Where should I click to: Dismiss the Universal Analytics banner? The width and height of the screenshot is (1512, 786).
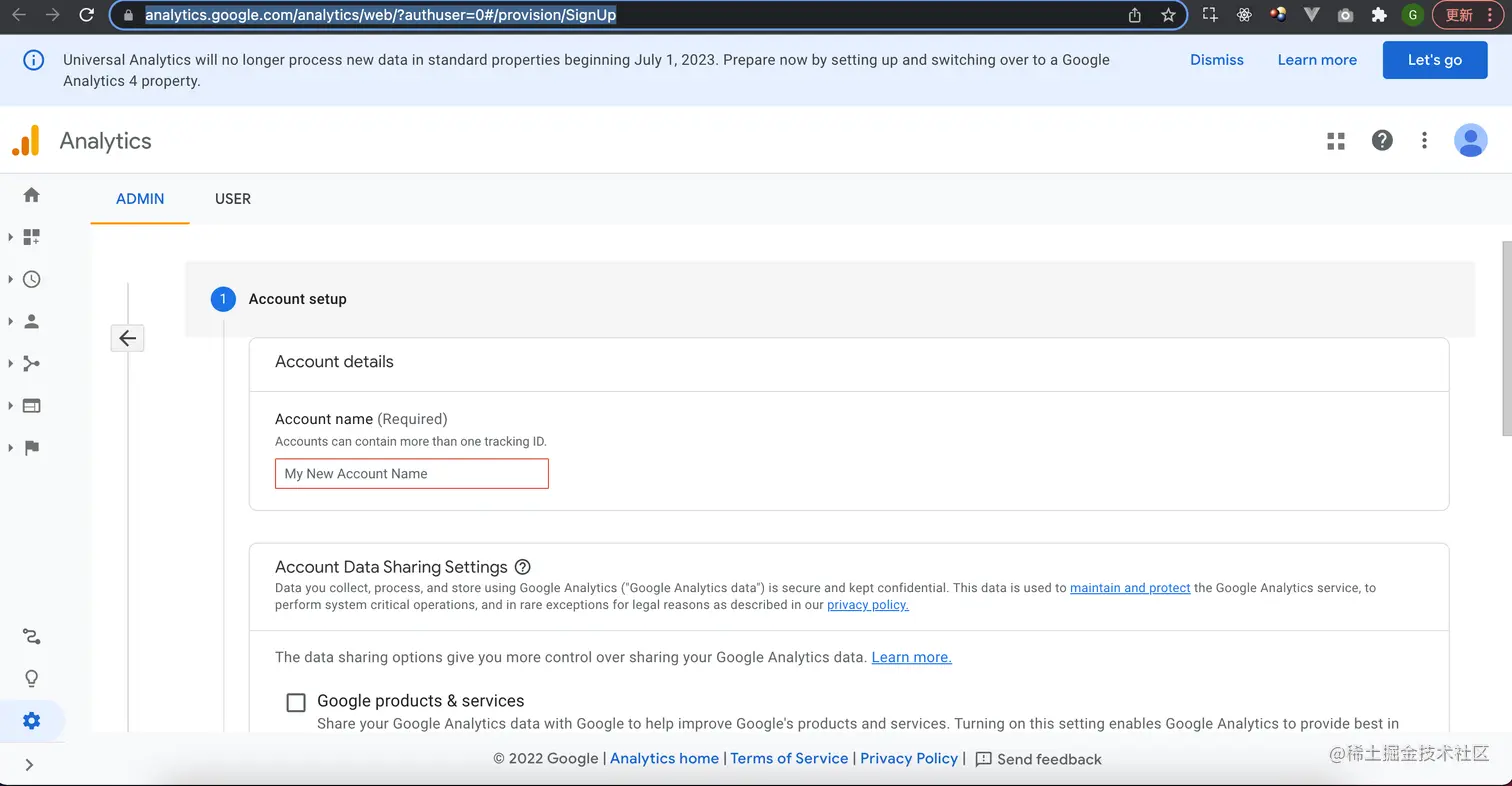pyautogui.click(x=1216, y=60)
